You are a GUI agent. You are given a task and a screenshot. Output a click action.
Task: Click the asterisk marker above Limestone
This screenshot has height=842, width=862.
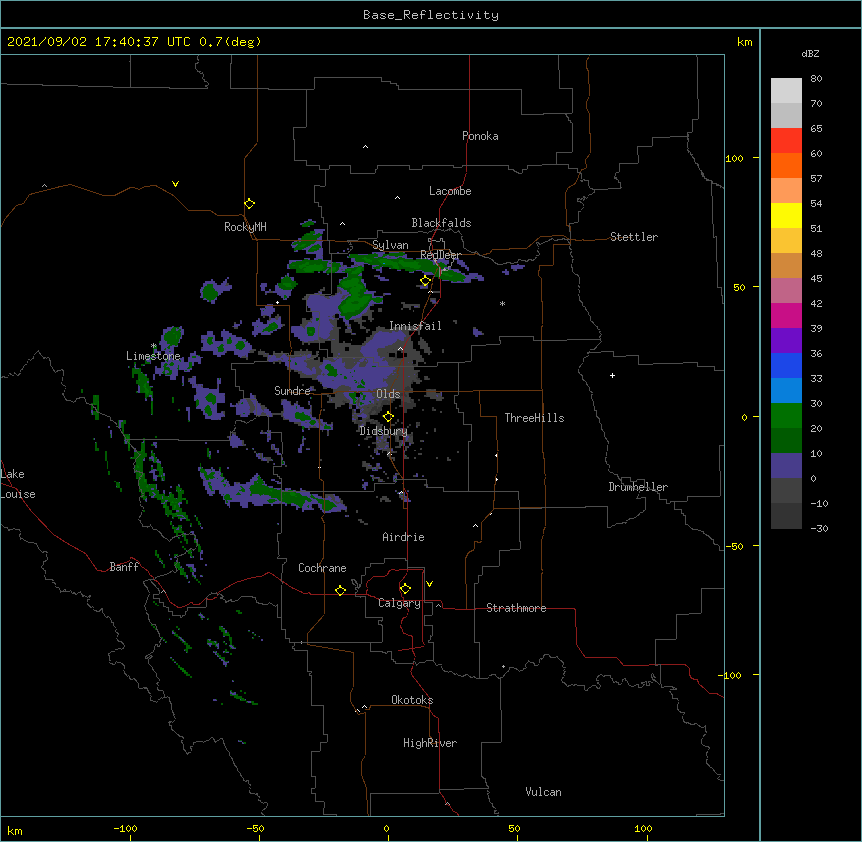pos(153,346)
